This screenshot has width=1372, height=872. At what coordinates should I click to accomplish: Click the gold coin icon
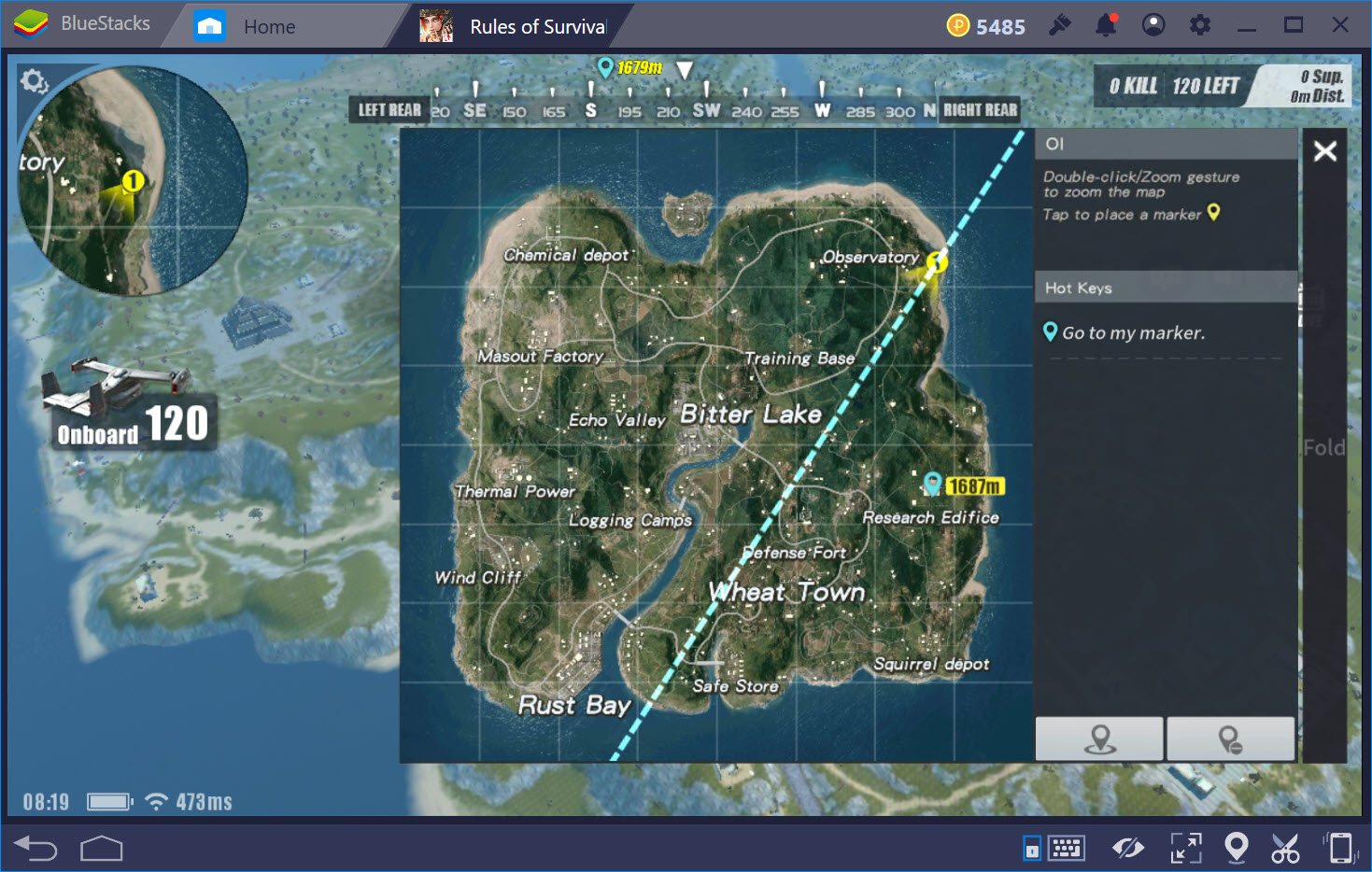coord(958,26)
